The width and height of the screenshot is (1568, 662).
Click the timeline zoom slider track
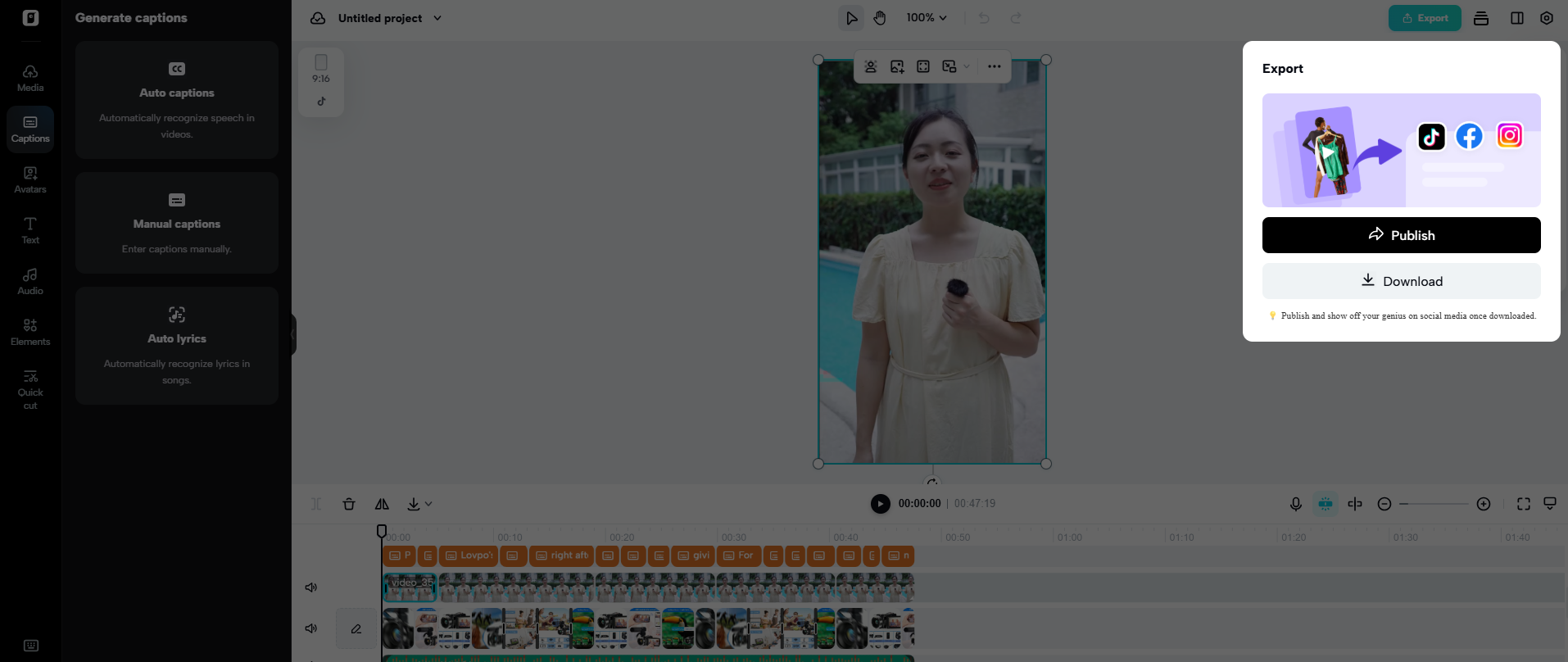coord(1434,504)
